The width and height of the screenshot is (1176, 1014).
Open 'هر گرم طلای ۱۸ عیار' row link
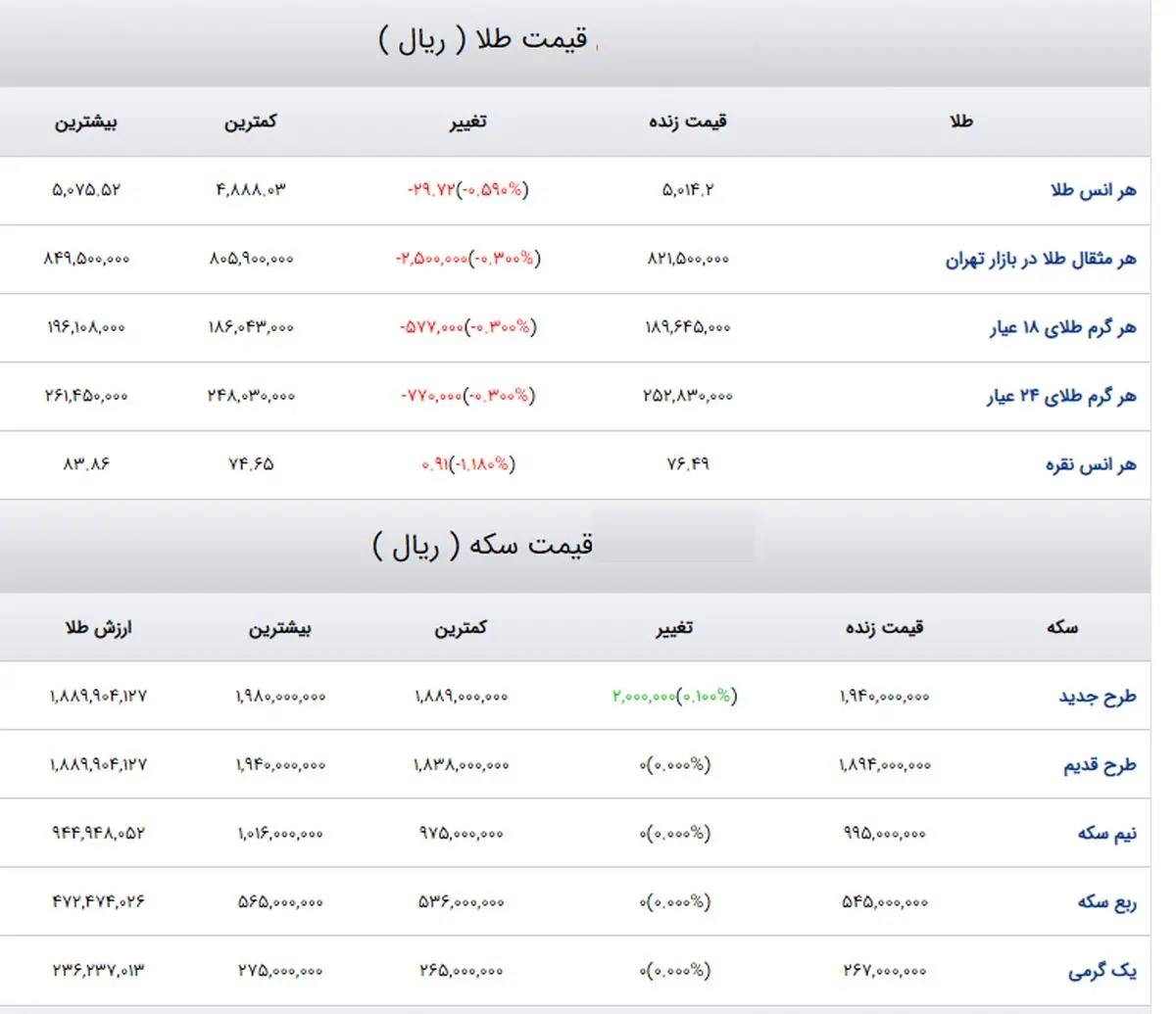coord(1062,328)
